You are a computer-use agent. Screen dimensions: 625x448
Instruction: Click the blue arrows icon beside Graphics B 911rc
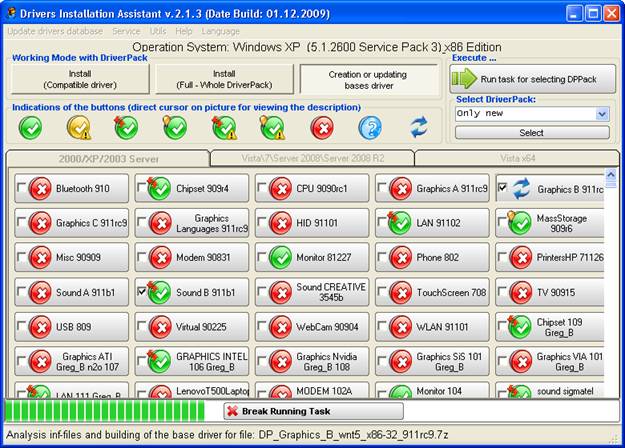click(x=521, y=188)
